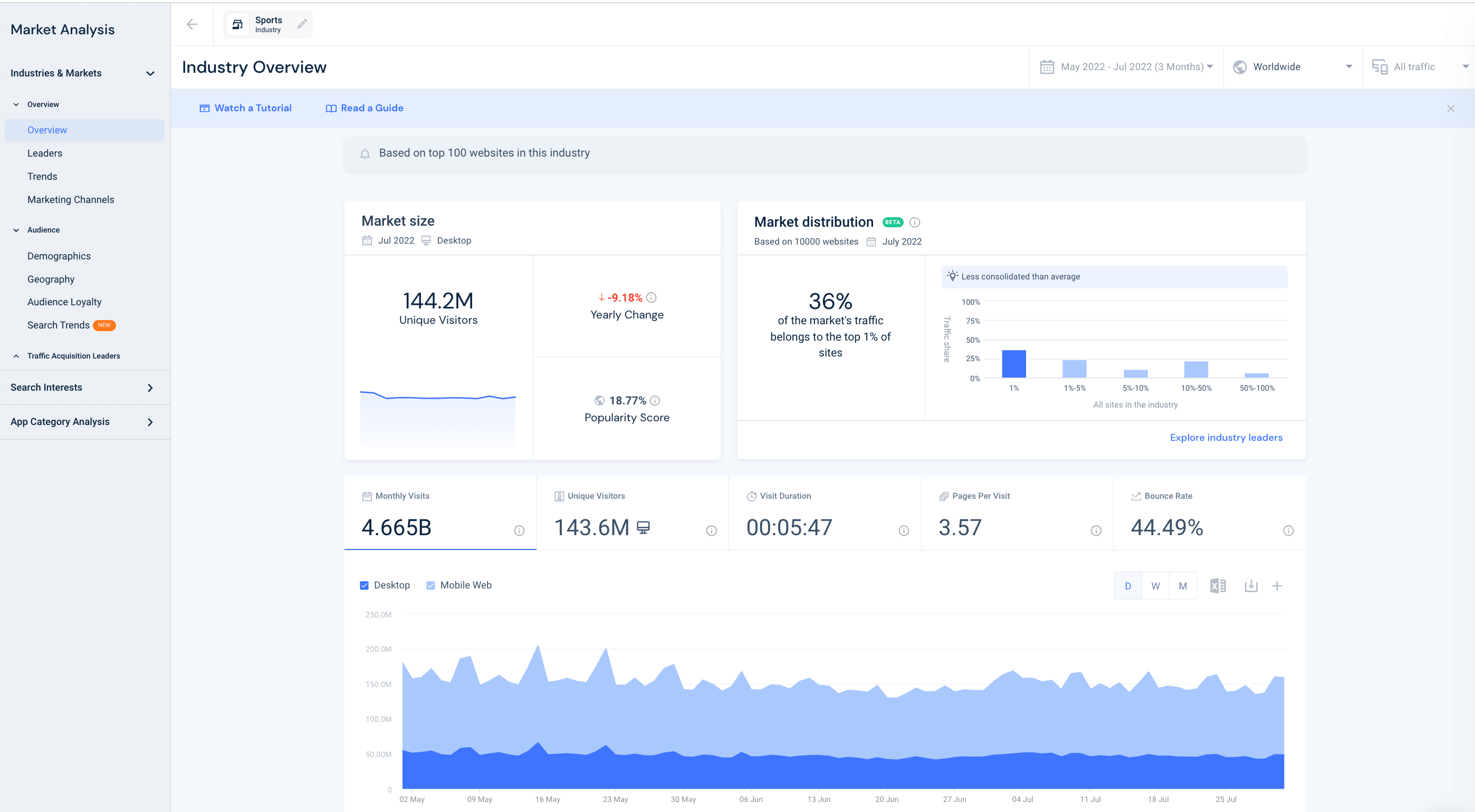Click the plus icon in chart toolbar

tap(1277, 585)
